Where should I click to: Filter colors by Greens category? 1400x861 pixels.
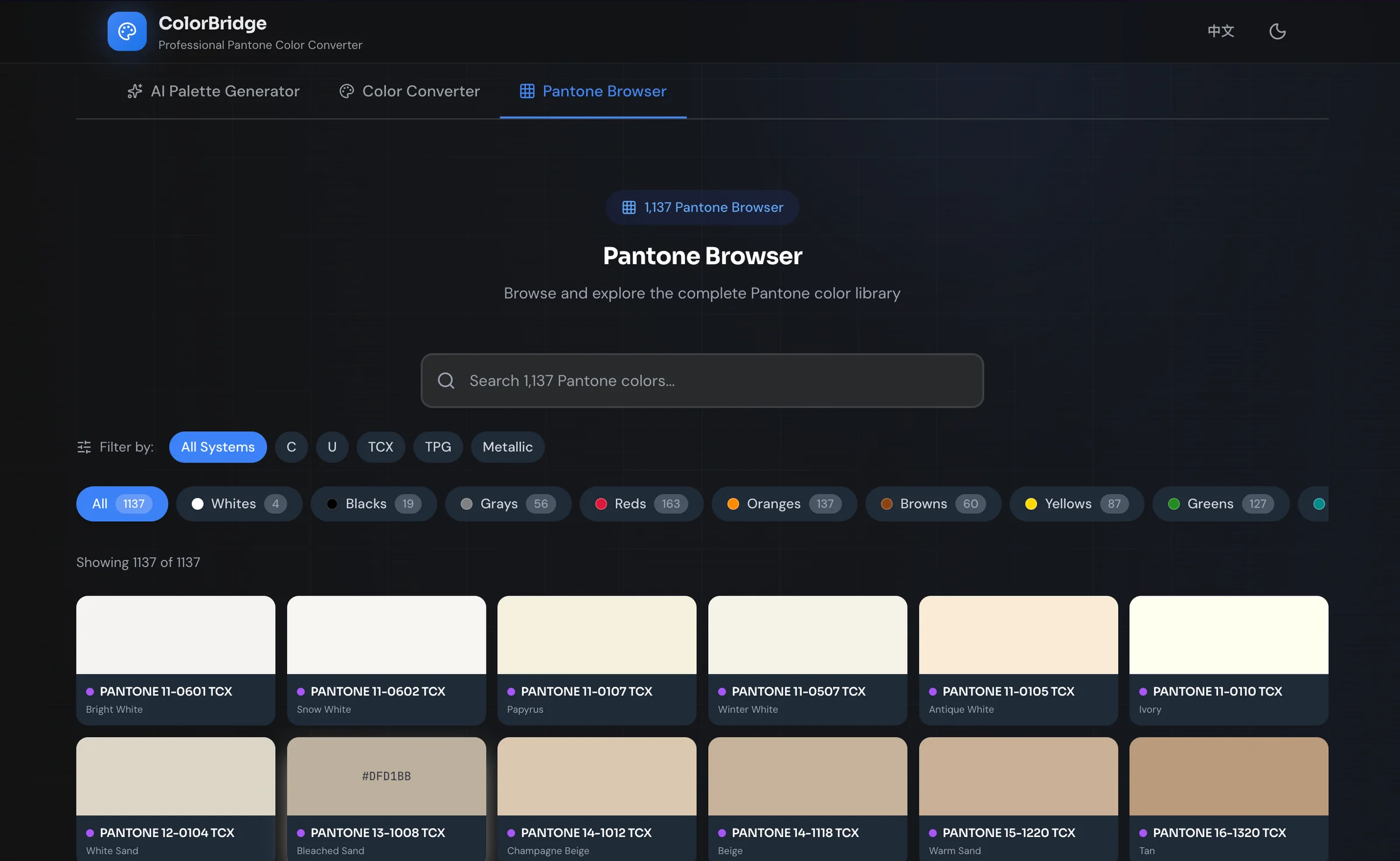tap(1221, 503)
